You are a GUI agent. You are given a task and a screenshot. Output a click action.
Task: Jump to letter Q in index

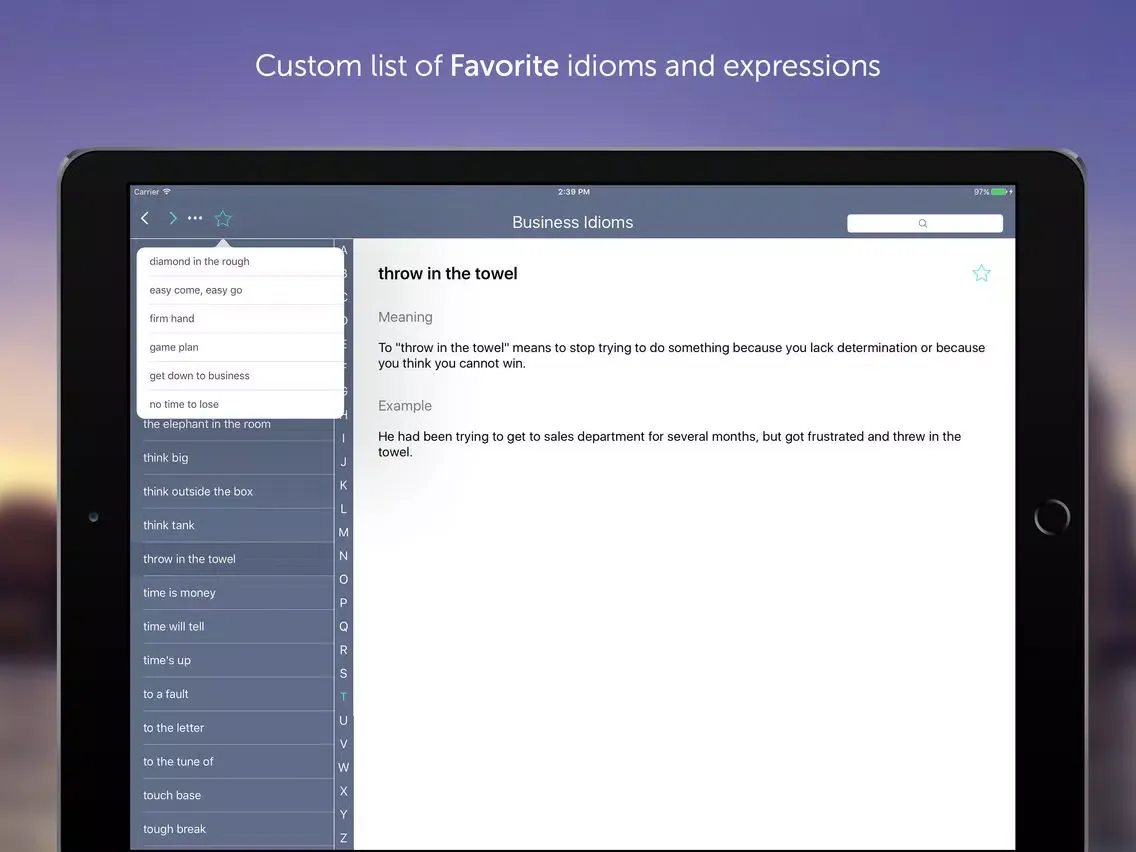[343, 627]
